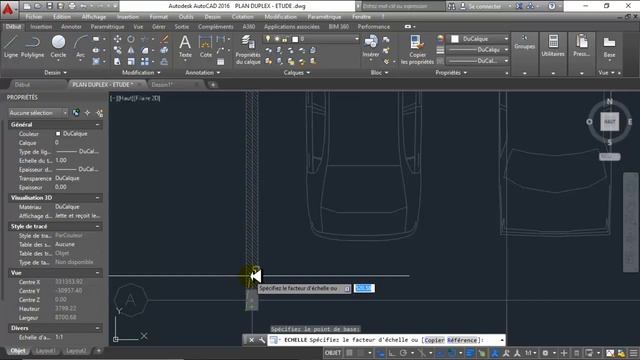Expand the Calques panel dropdown
Viewport: 640px width, 360px height.
click(x=297, y=73)
